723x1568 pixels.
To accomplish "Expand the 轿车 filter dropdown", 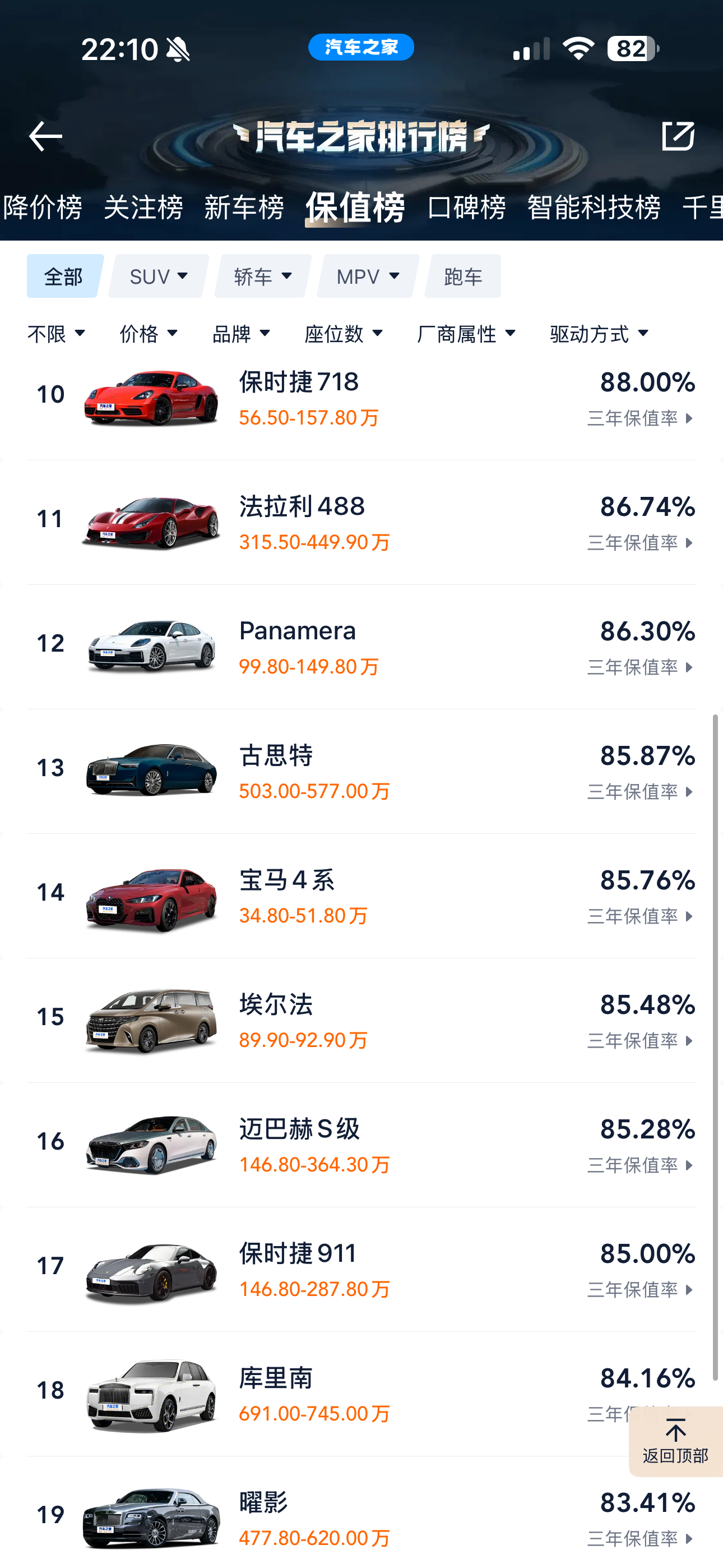I will click(x=263, y=276).
